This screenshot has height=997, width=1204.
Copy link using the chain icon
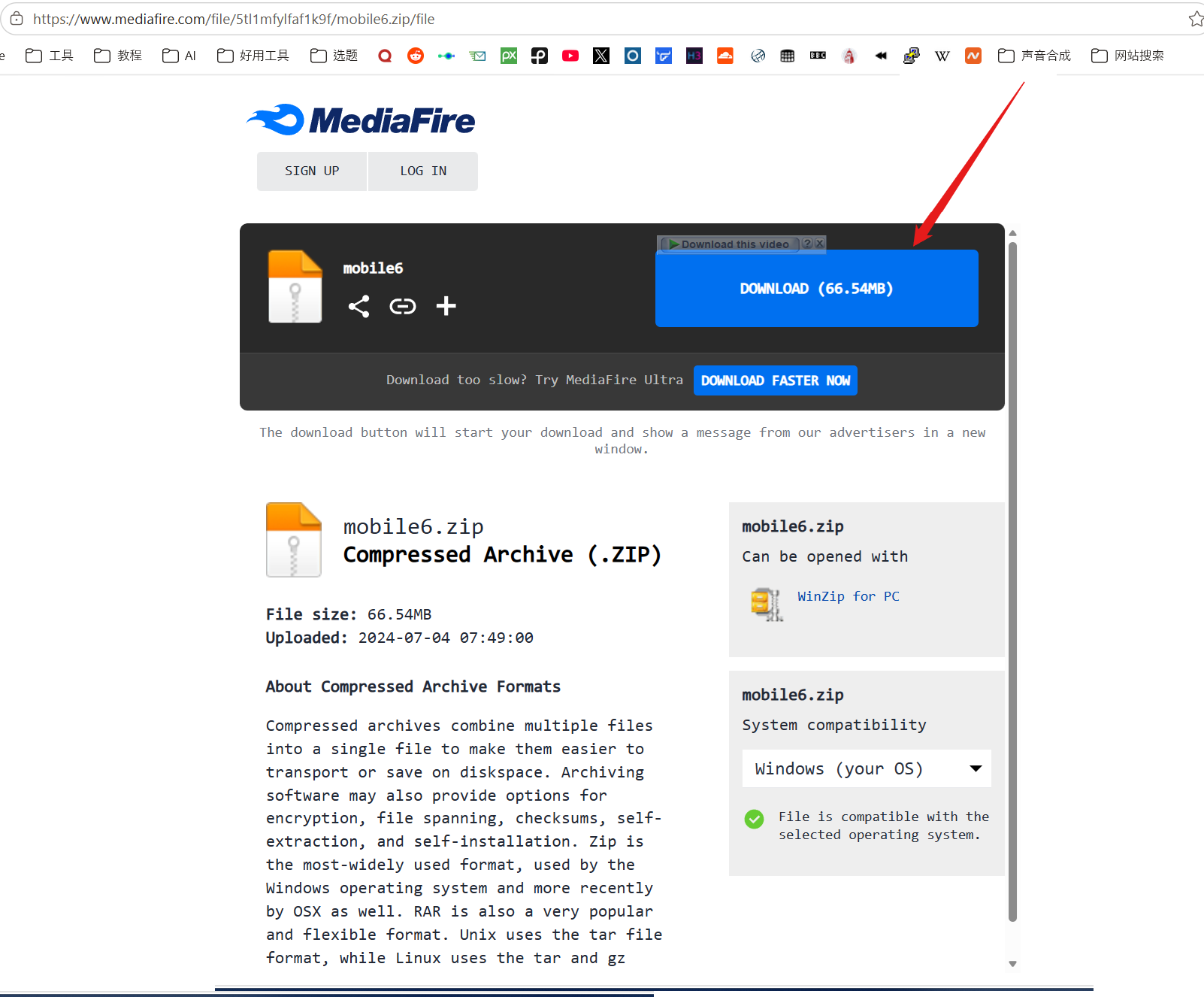pos(403,306)
